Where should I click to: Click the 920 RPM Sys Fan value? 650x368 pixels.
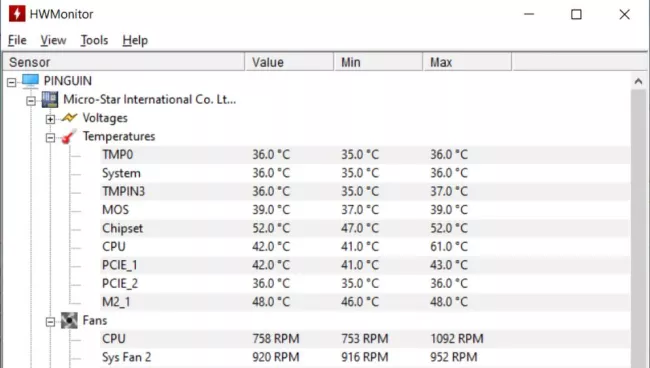click(276, 357)
